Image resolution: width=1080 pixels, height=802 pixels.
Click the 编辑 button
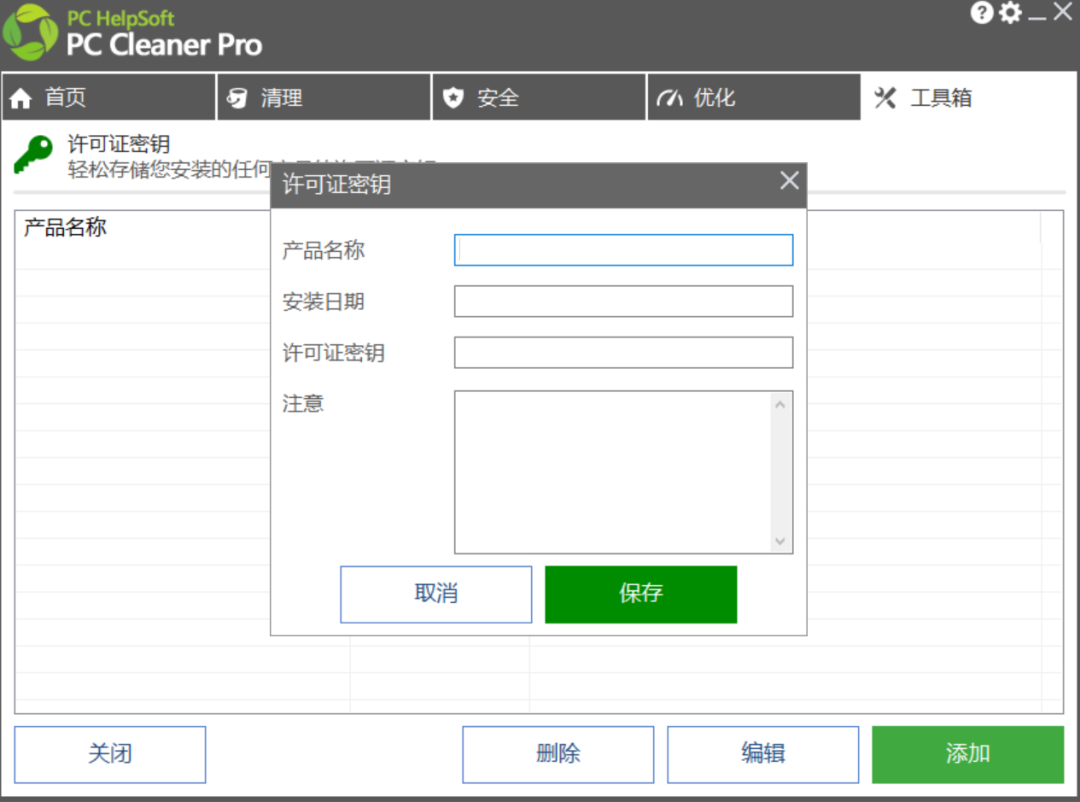[x=762, y=754]
